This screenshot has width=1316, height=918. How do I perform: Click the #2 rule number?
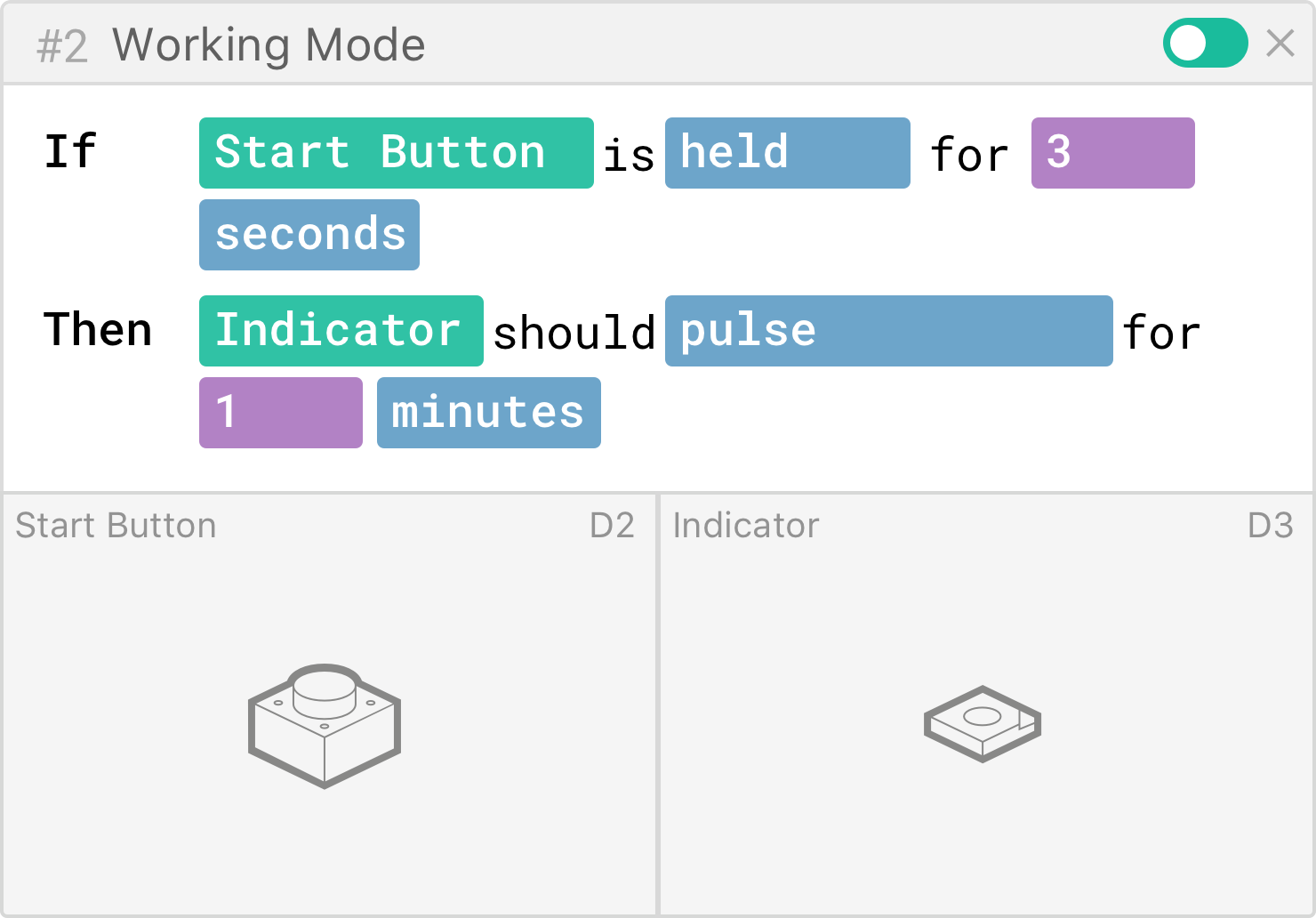coord(62,46)
